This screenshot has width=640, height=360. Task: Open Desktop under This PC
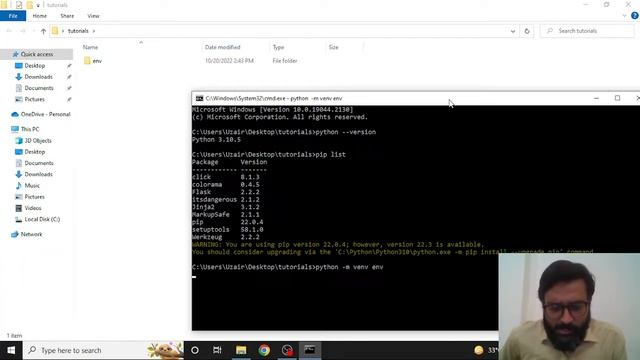35,152
